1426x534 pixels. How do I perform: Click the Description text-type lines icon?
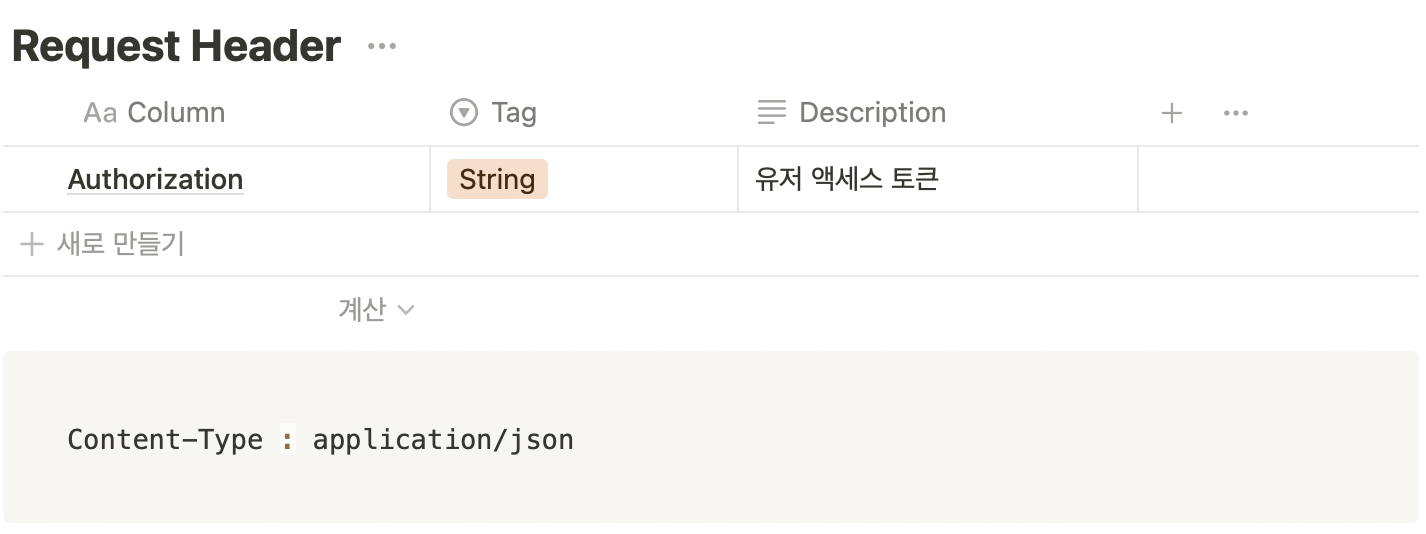[772, 113]
